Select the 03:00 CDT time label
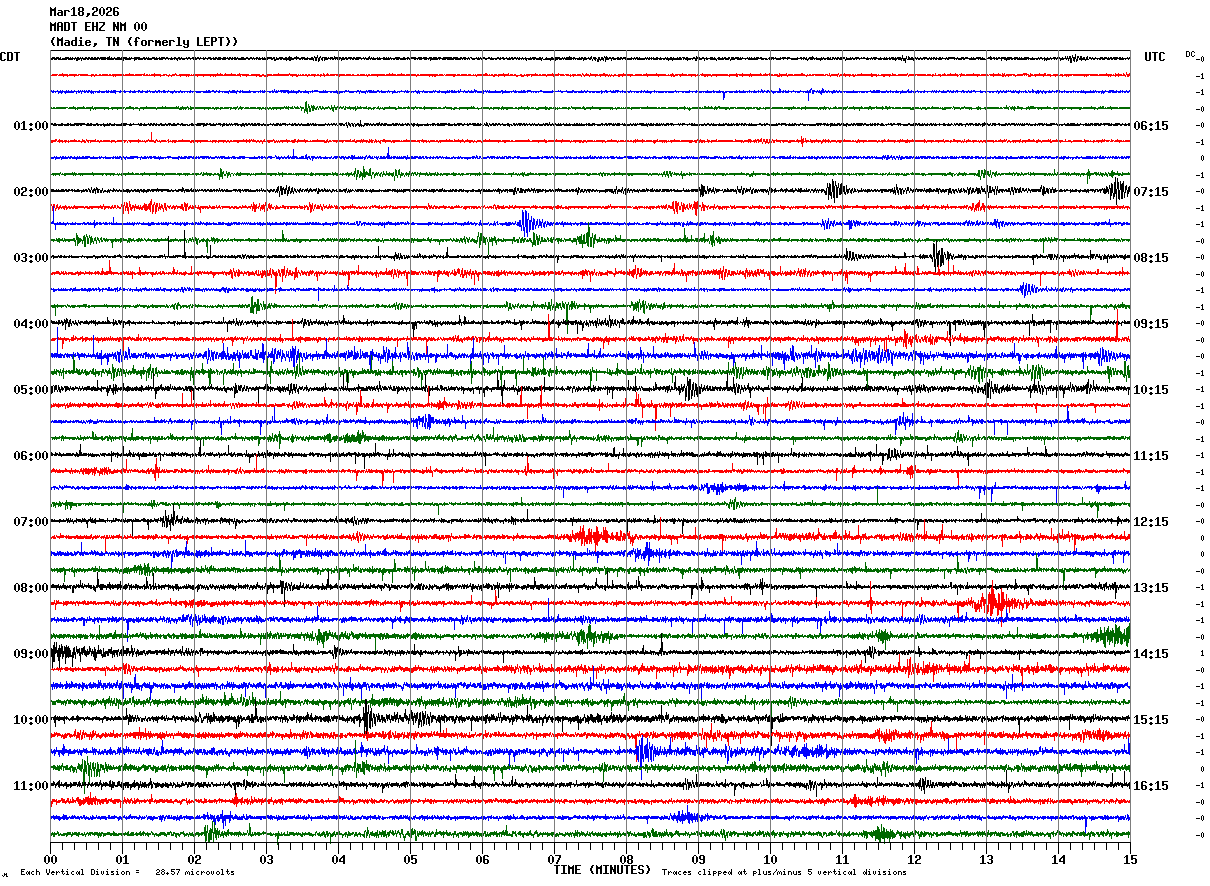The image size is (1210, 886). point(31,258)
